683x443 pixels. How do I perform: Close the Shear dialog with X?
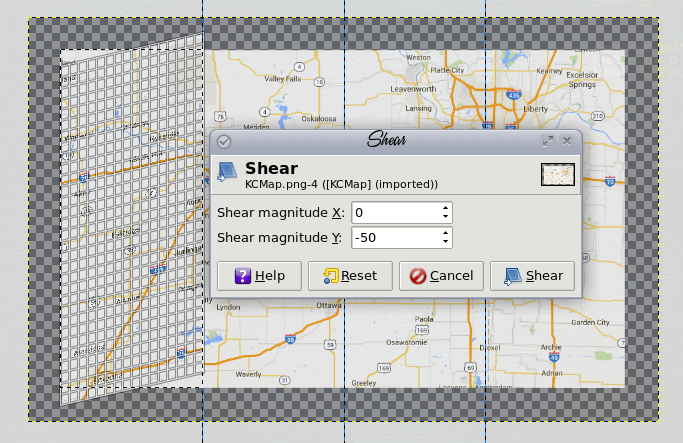567,141
